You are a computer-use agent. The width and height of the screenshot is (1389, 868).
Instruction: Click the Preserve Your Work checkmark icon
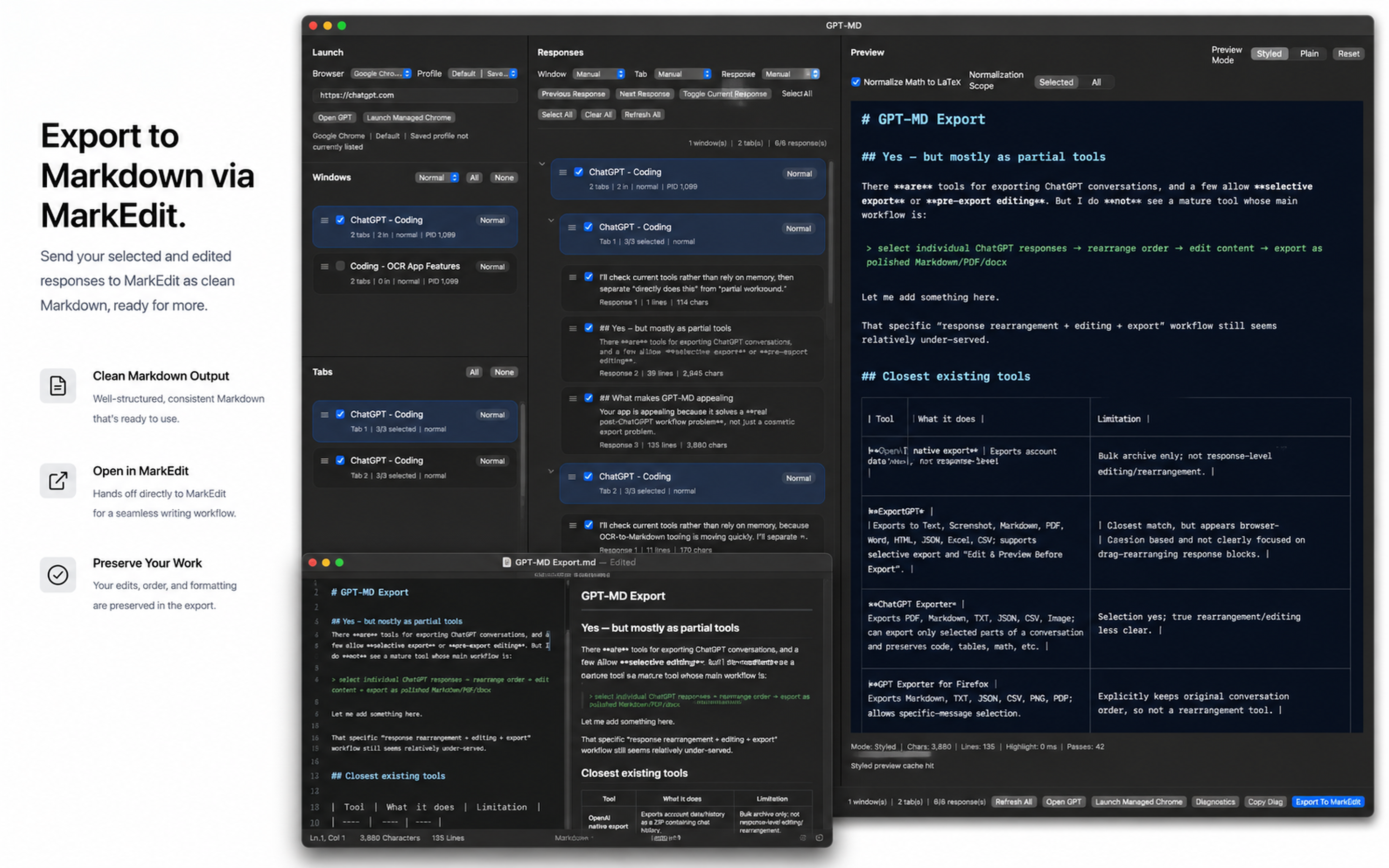pos(57,575)
